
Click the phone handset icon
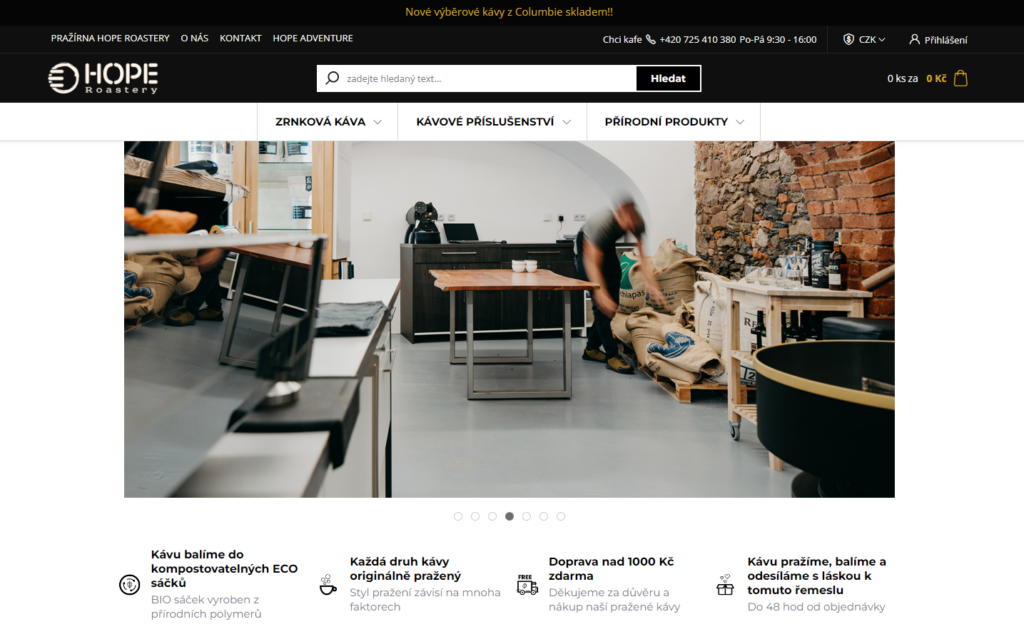coord(650,39)
